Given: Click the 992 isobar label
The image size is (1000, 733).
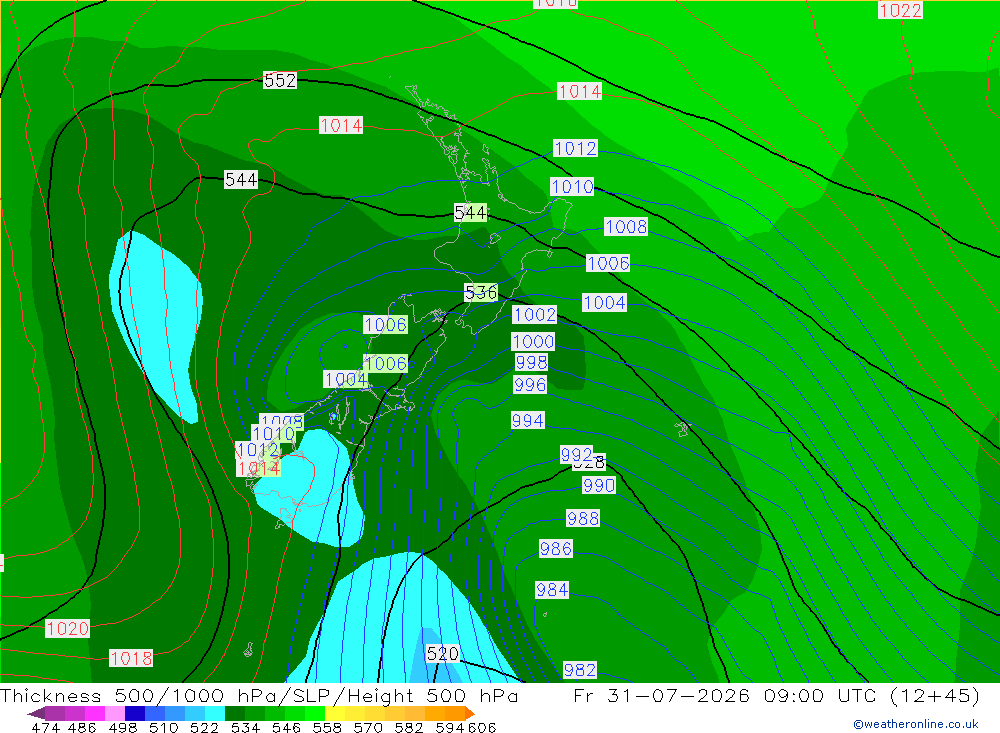Looking at the screenshot, I should (577, 454).
